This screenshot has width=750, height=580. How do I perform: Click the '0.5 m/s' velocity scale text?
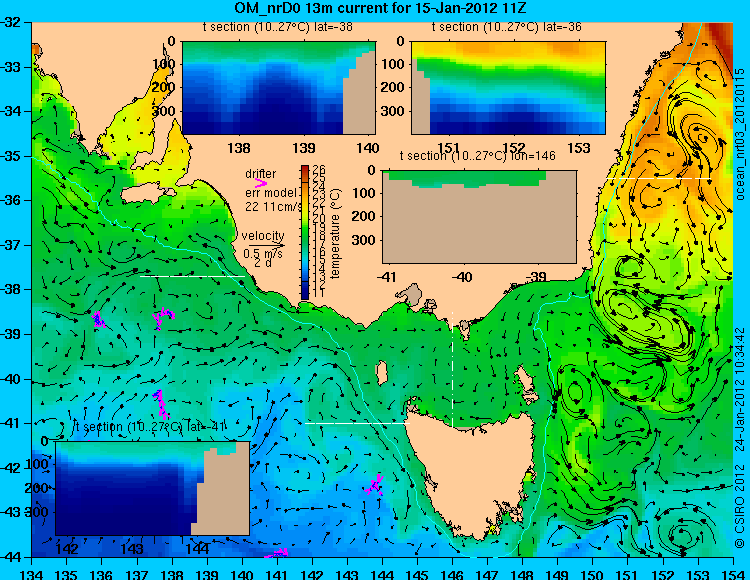point(263,253)
